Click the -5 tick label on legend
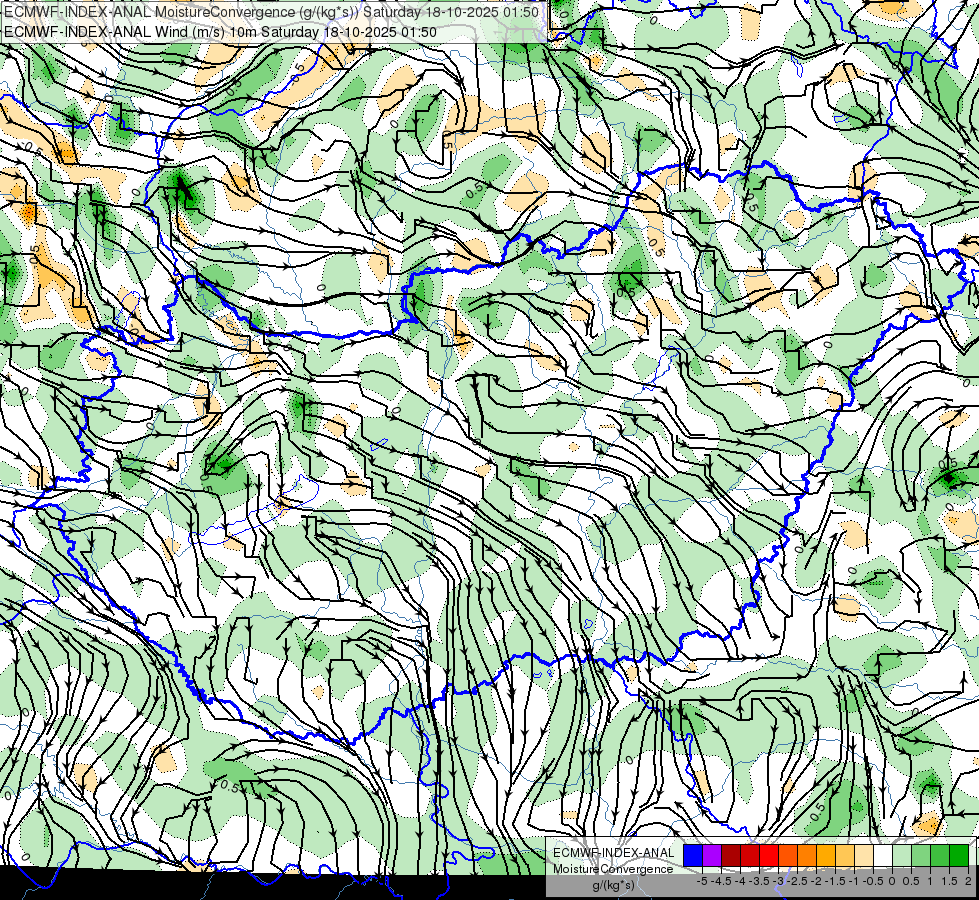This screenshot has width=979, height=900. [702, 881]
